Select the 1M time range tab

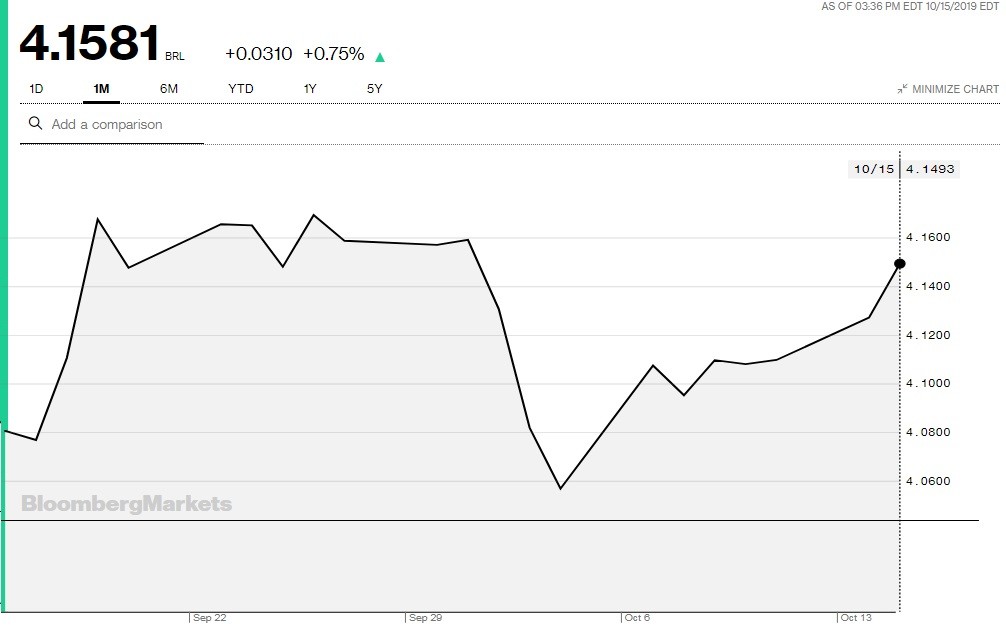pyautogui.click(x=101, y=89)
